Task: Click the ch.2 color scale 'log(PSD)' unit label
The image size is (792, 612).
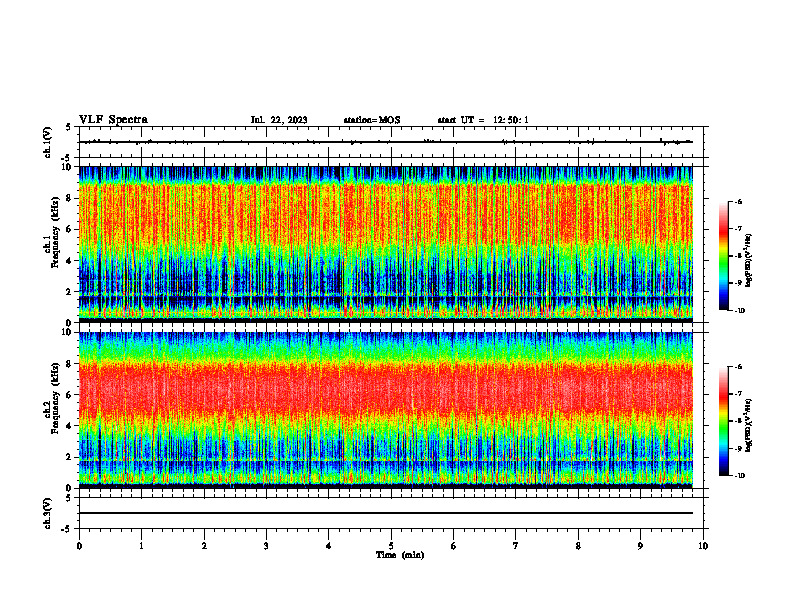Action: point(750,425)
